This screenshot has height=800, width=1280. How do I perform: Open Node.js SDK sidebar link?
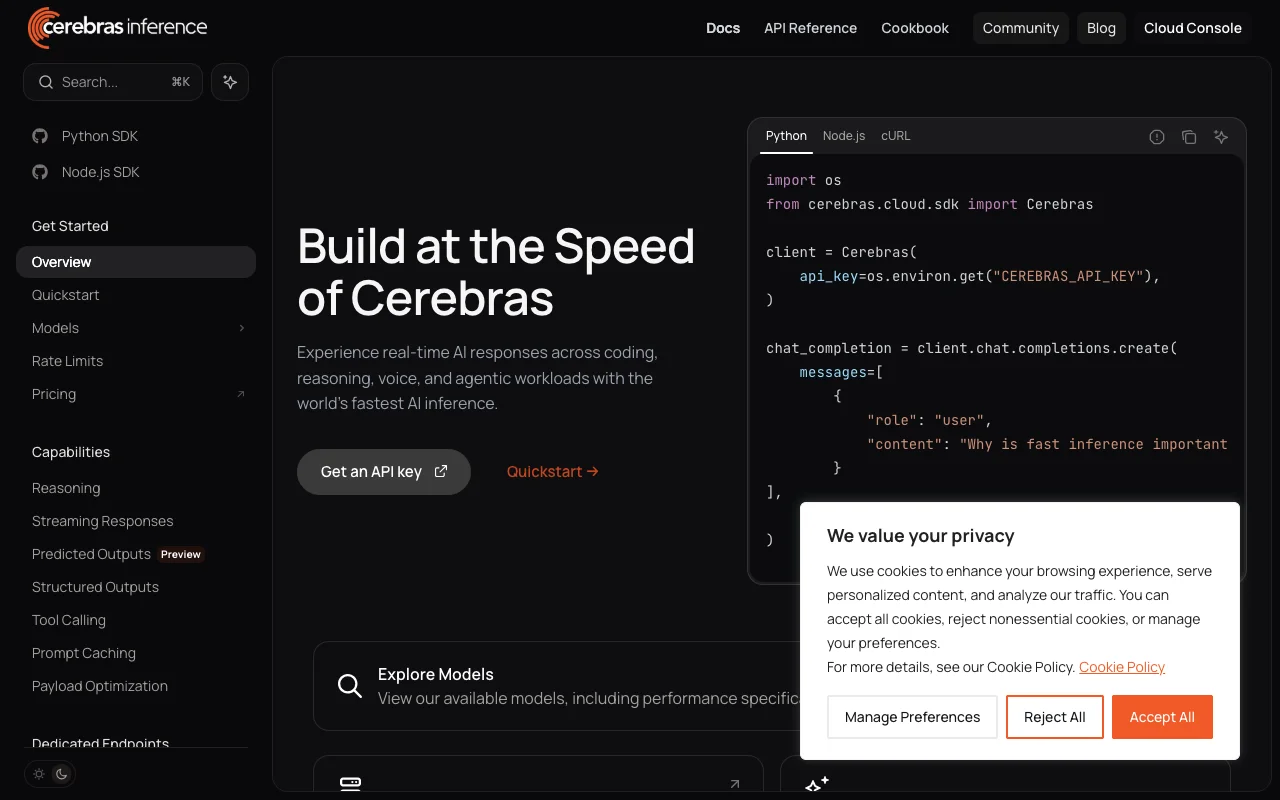(x=101, y=172)
